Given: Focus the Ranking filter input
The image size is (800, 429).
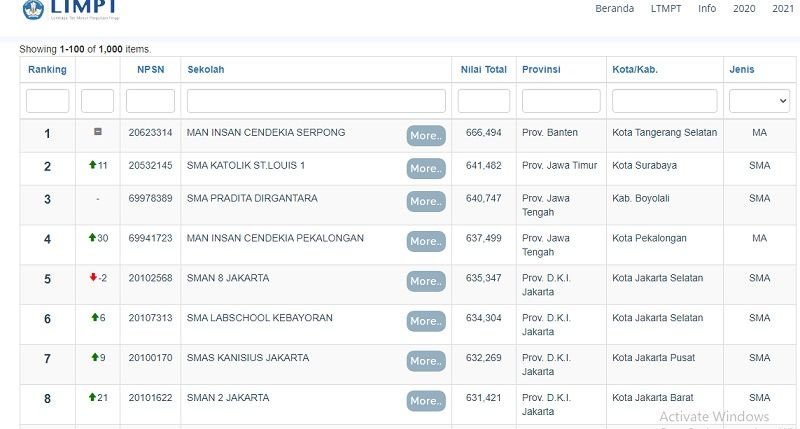Looking at the screenshot, I should coord(47,101).
